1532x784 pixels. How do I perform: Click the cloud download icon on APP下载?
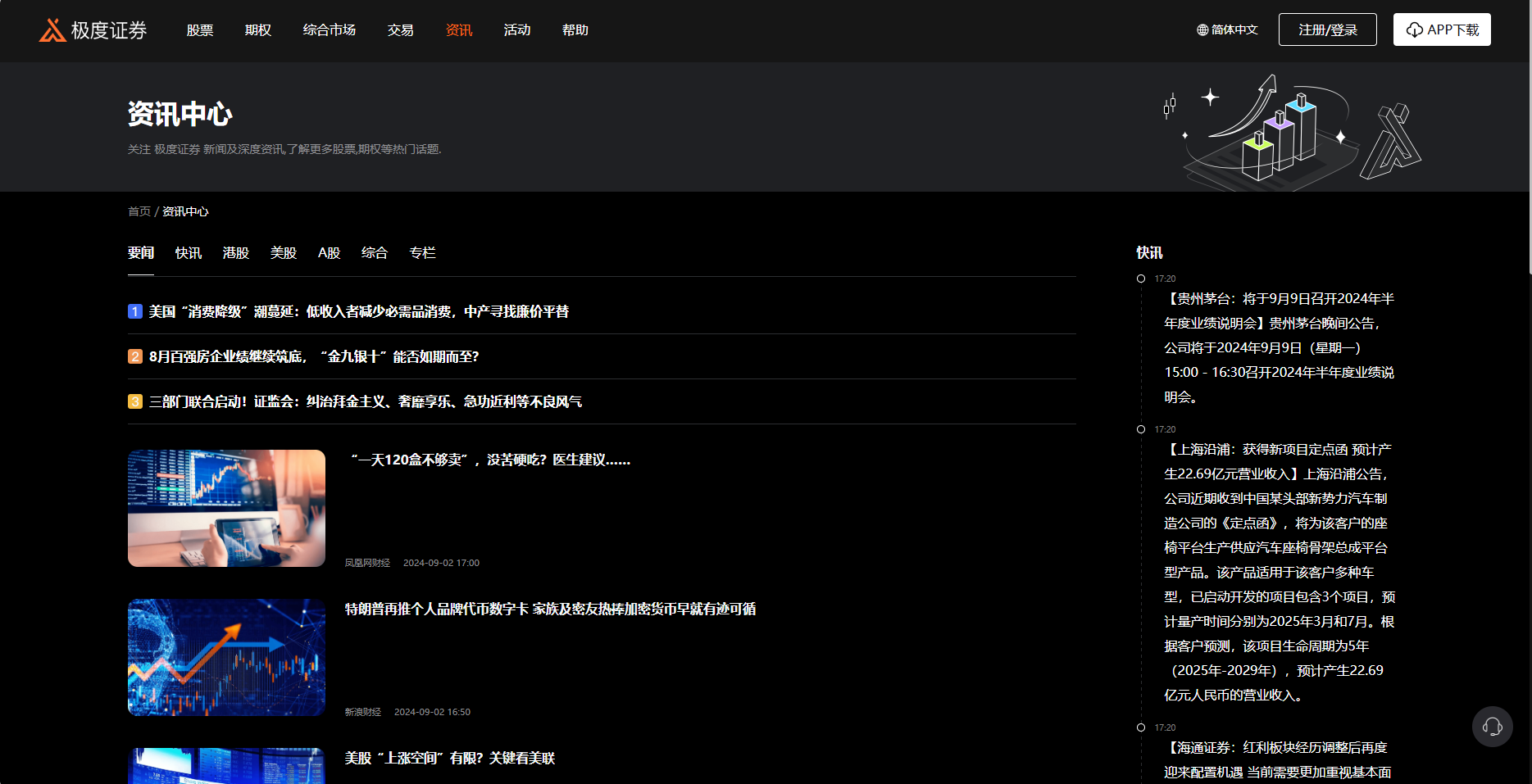point(1414,29)
